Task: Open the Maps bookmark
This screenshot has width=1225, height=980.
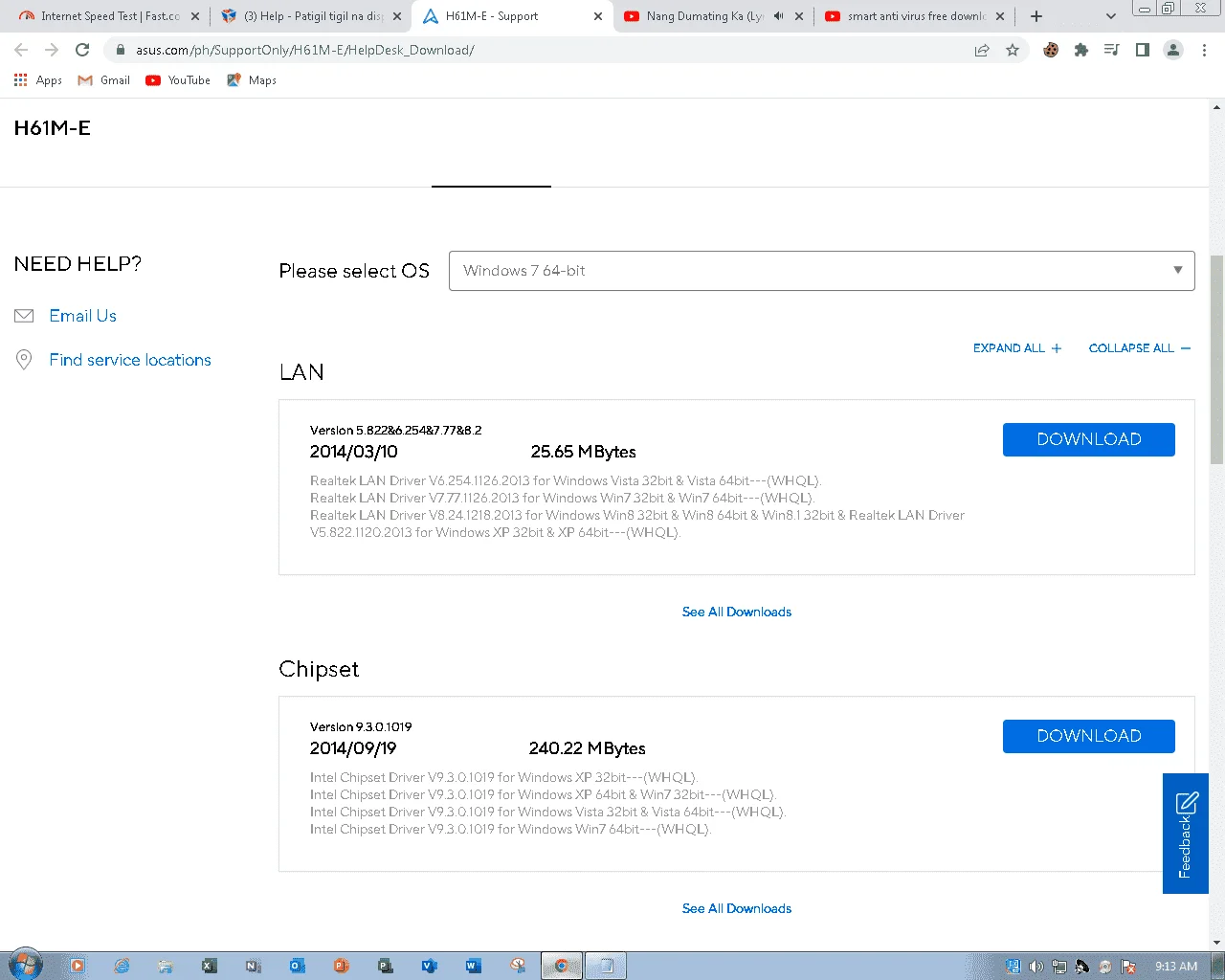Action: coord(252,80)
